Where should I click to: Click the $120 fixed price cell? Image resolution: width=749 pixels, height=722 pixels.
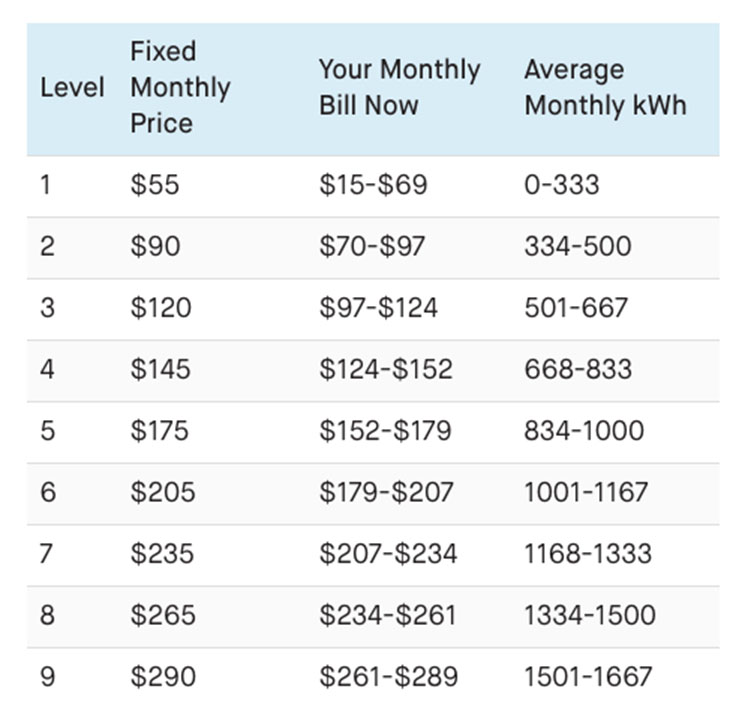click(161, 307)
